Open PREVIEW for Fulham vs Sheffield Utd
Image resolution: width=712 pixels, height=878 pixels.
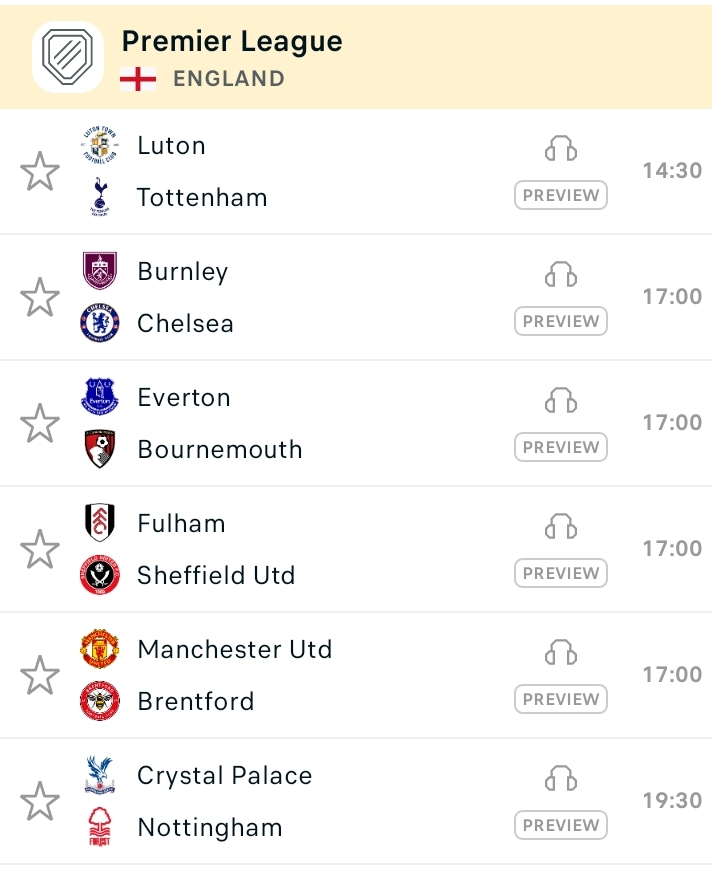(561, 573)
